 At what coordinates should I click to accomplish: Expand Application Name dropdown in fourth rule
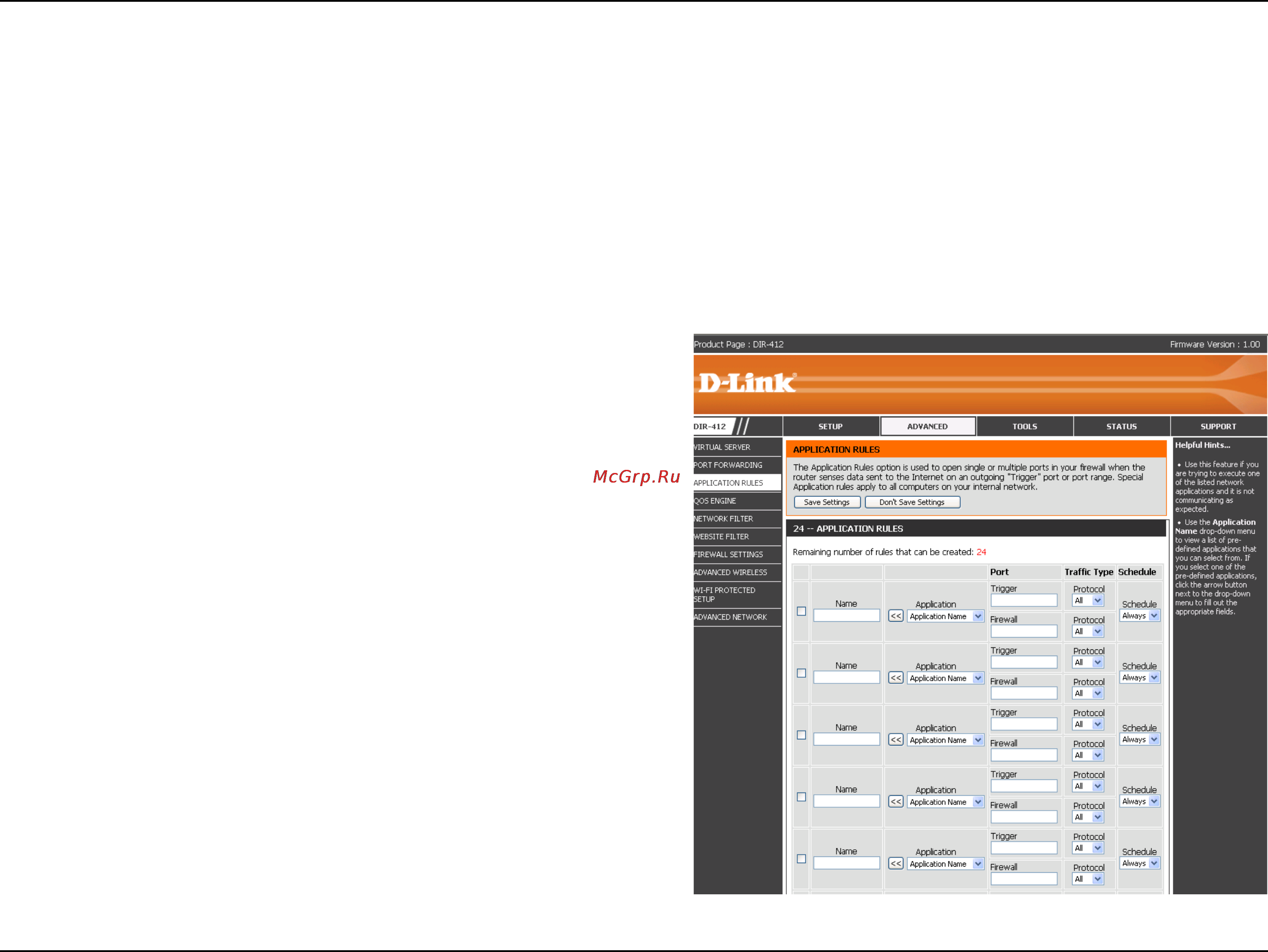[x=946, y=802]
